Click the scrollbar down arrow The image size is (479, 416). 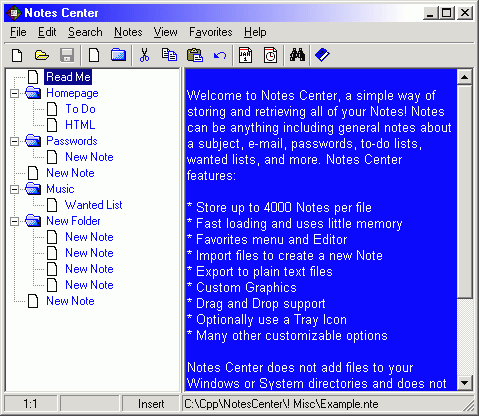(464, 383)
